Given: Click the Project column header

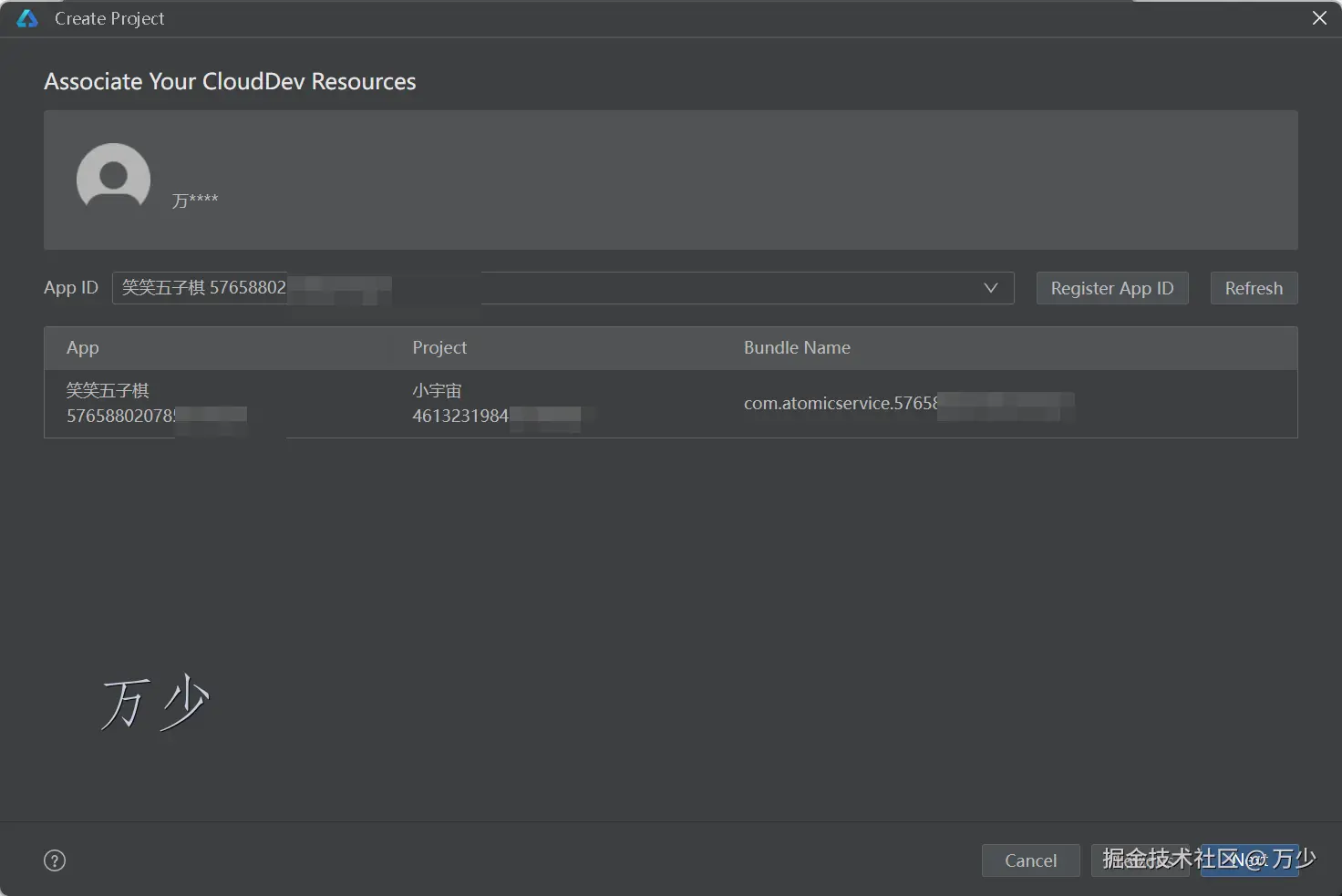Looking at the screenshot, I should pos(439,347).
